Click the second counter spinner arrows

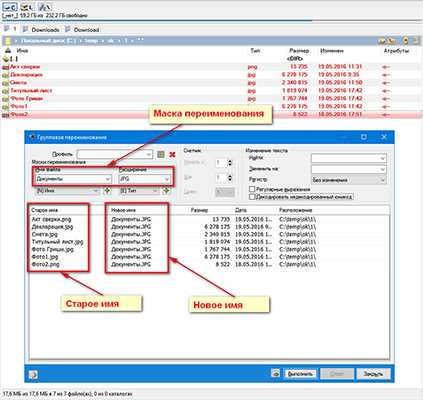coord(230,178)
